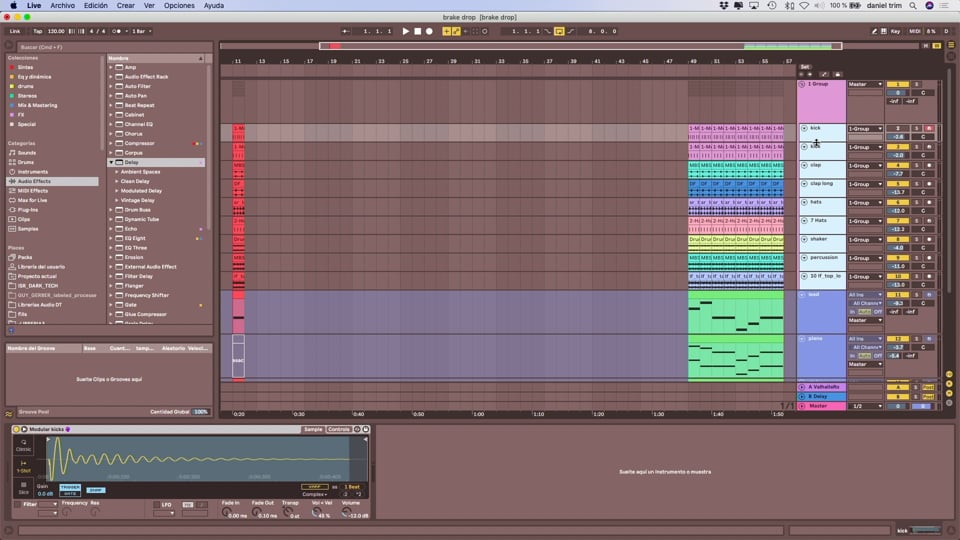This screenshot has width=960, height=540.
Task: Adjust the Simpler Transp knob
Action: (x=287, y=512)
